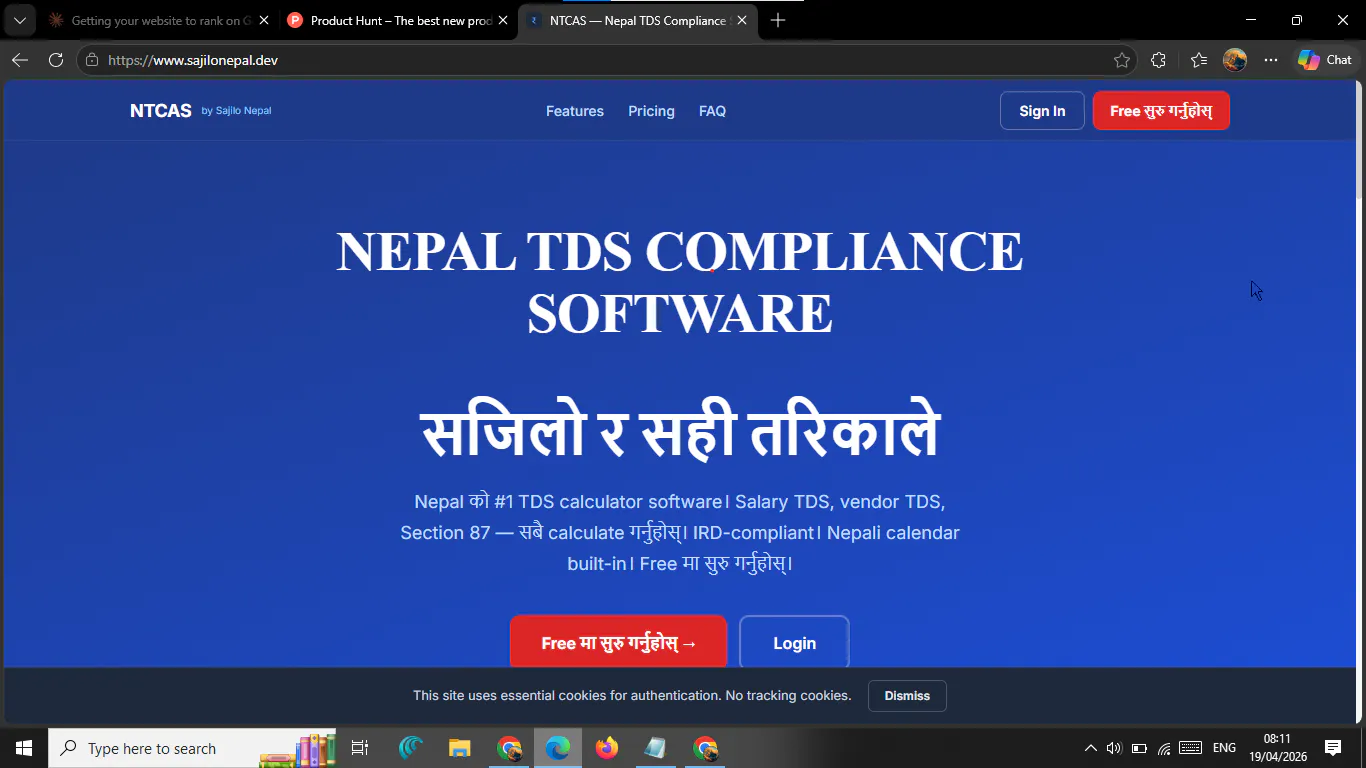
Task: Open a new browser tab
Action: tap(778, 20)
